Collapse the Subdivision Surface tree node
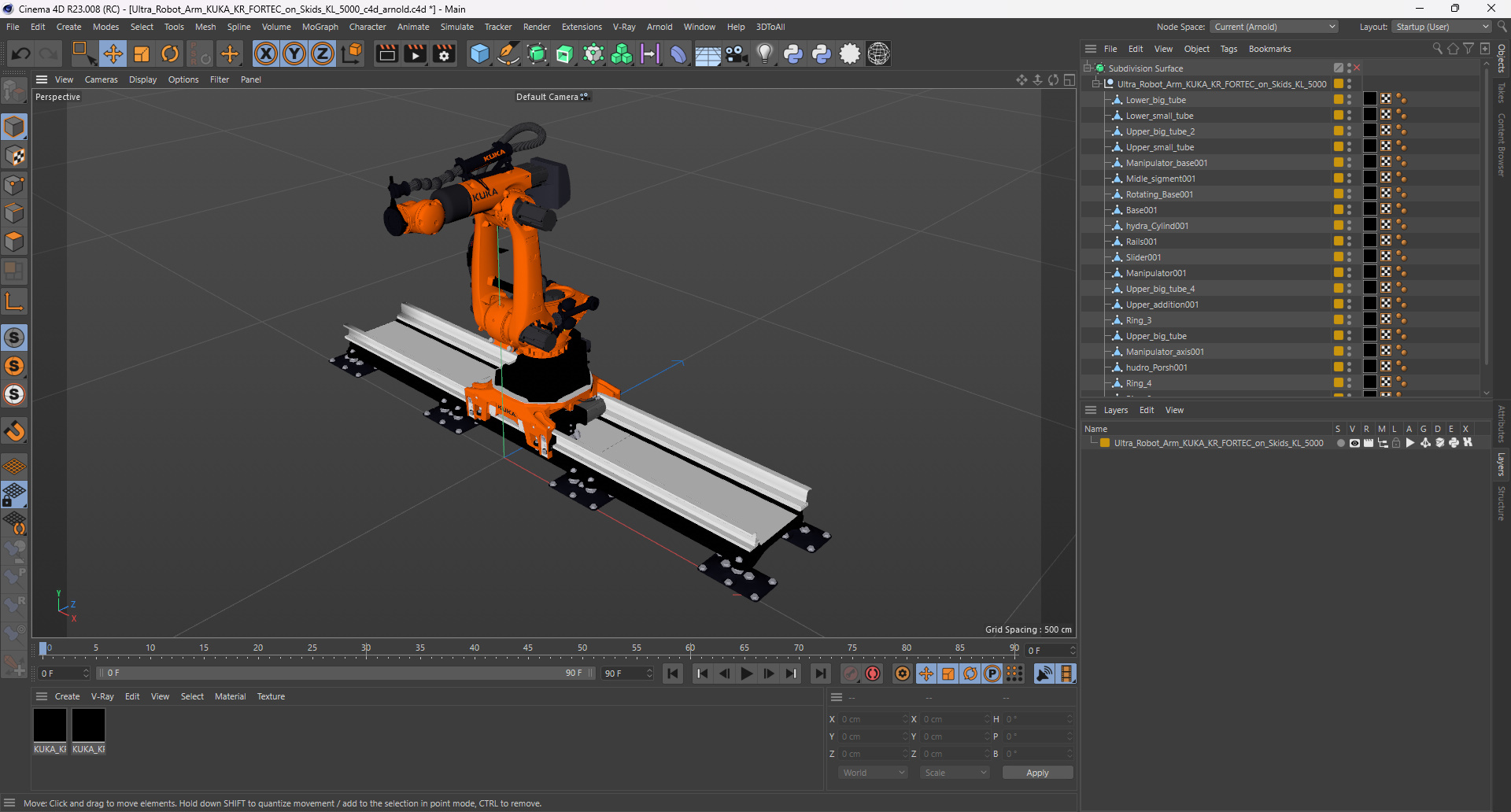The width and height of the screenshot is (1511, 812). tap(1087, 68)
